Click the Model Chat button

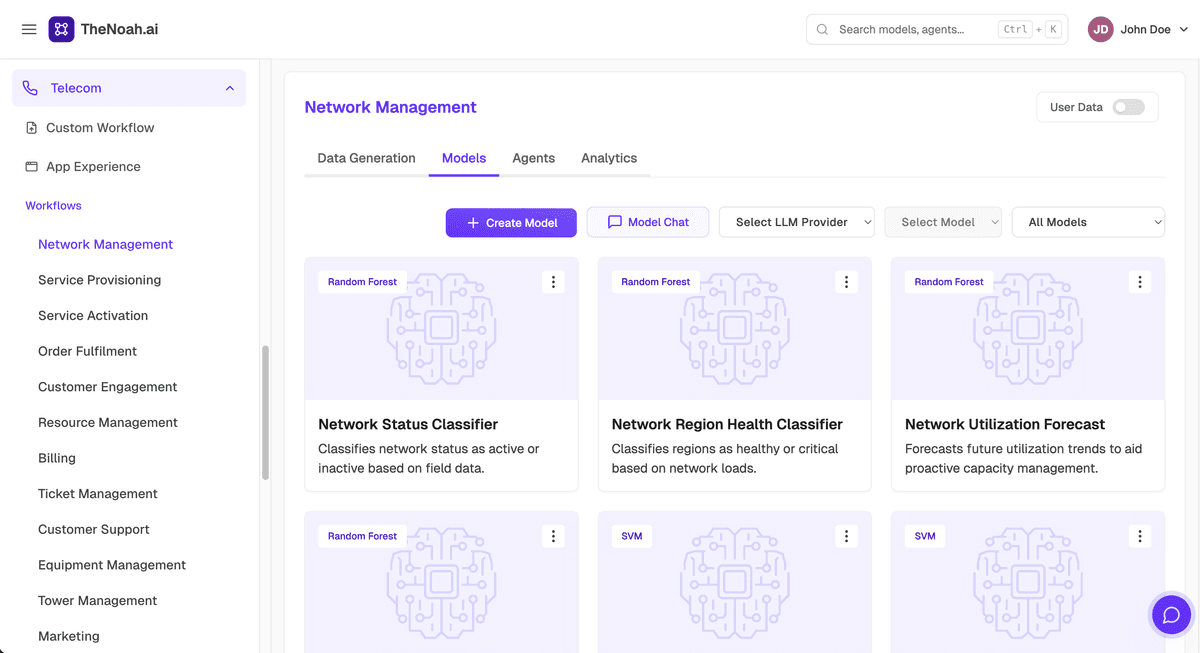point(648,222)
